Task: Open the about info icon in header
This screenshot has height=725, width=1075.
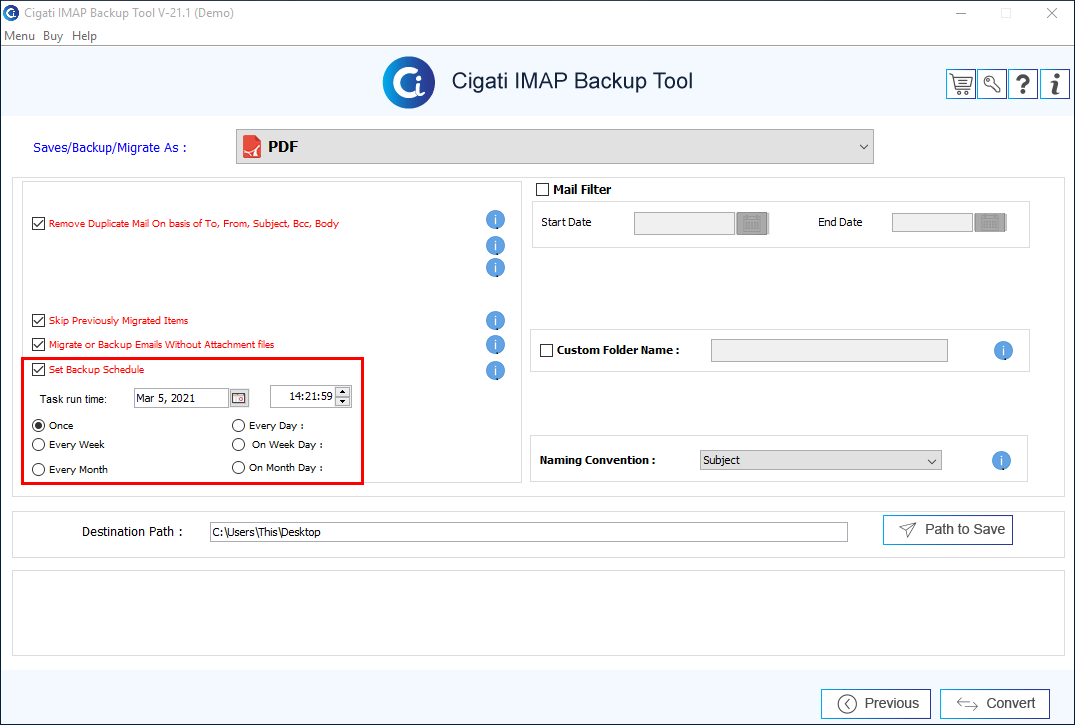Action: 1054,84
